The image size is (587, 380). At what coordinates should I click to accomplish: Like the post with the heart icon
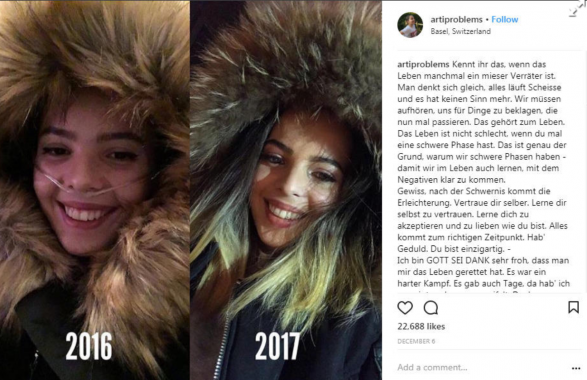click(x=405, y=308)
